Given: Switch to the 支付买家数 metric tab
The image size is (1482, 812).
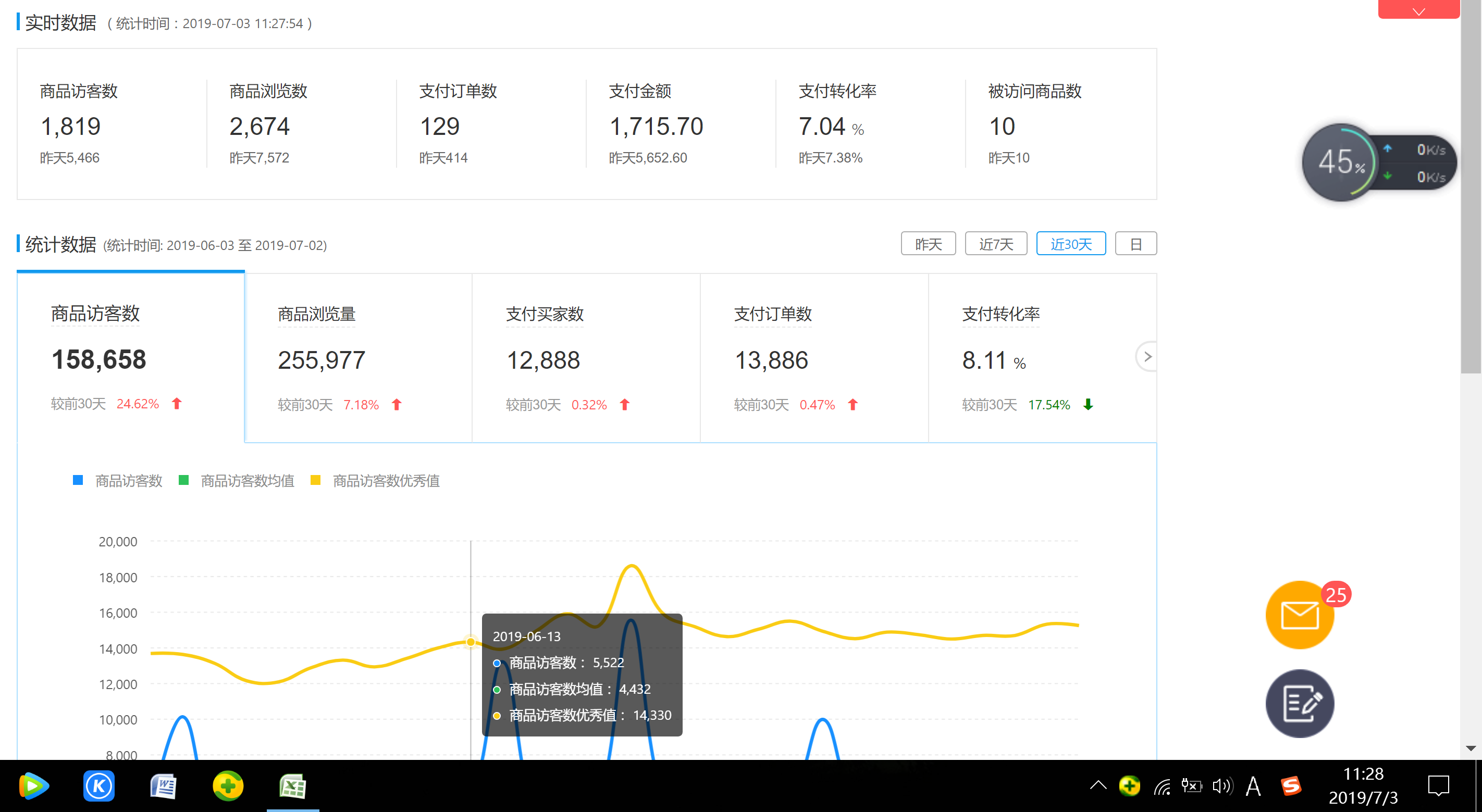Looking at the screenshot, I should click(x=586, y=357).
